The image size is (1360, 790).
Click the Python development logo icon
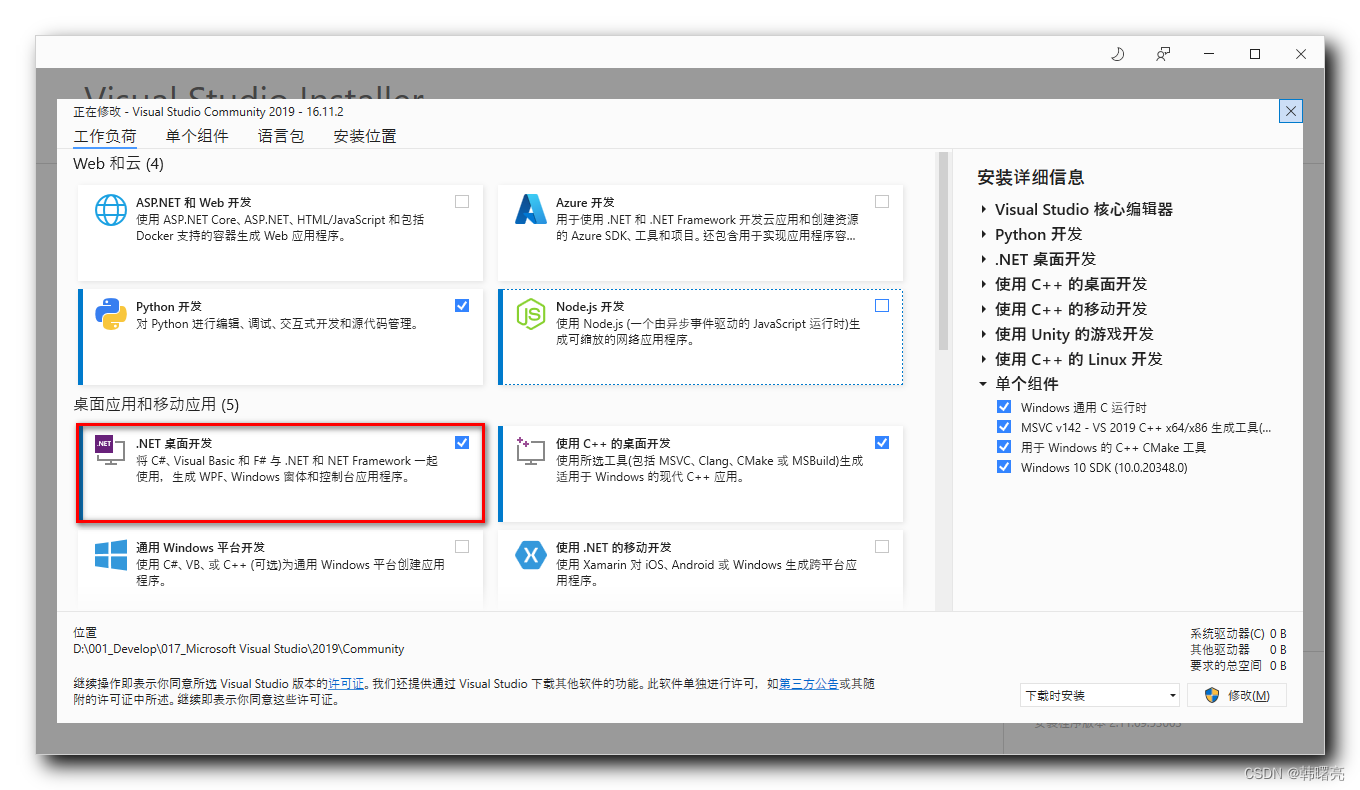(x=111, y=314)
